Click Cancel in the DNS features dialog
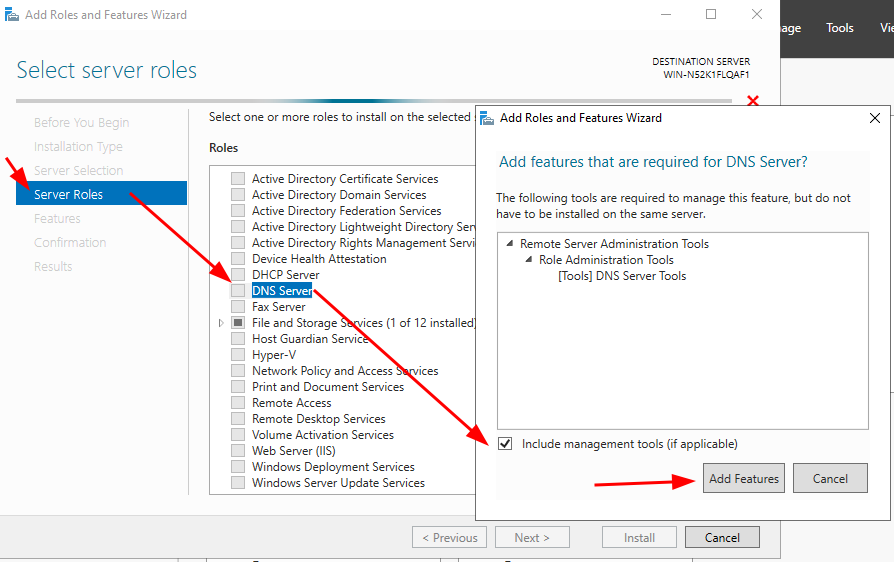894x562 pixels. [x=830, y=478]
